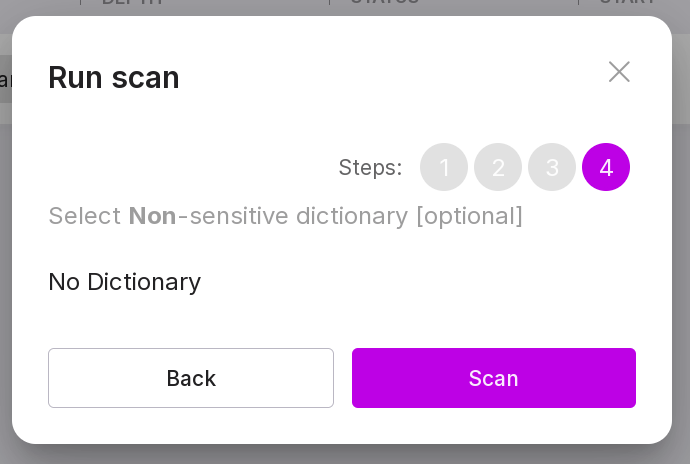The image size is (690, 464).
Task: Click the active step 4 circle
Action: [x=606, y=167]
